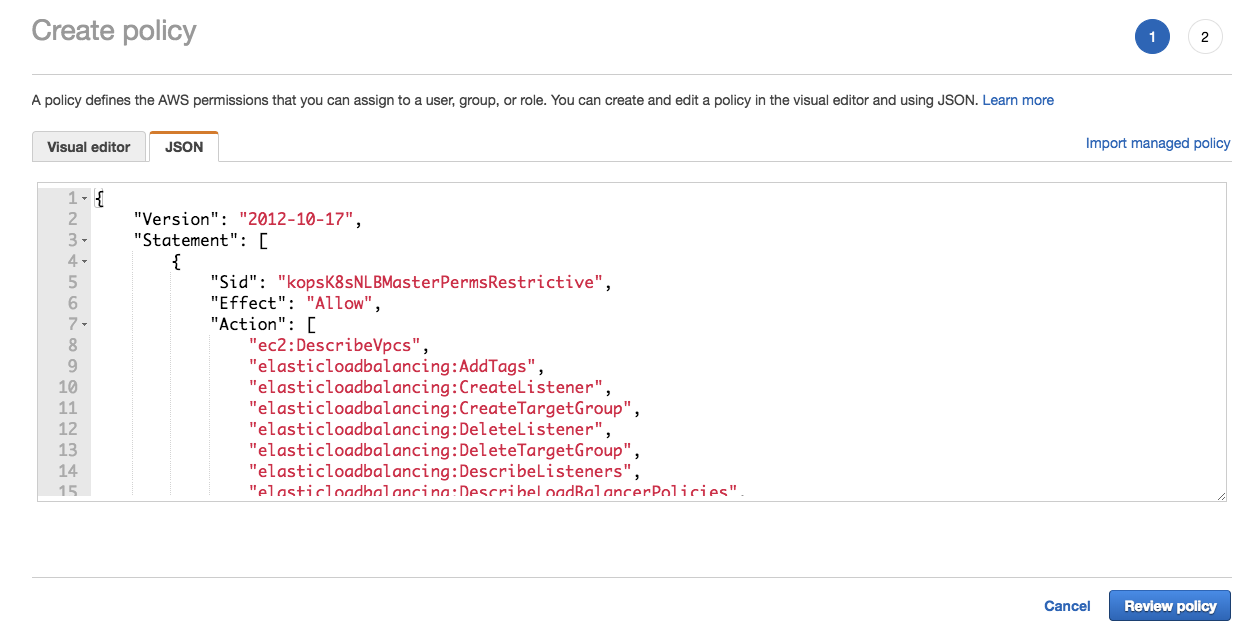Select step 2 circle indicator
Screen dimensions: 1260x638
coord(1204,36)
